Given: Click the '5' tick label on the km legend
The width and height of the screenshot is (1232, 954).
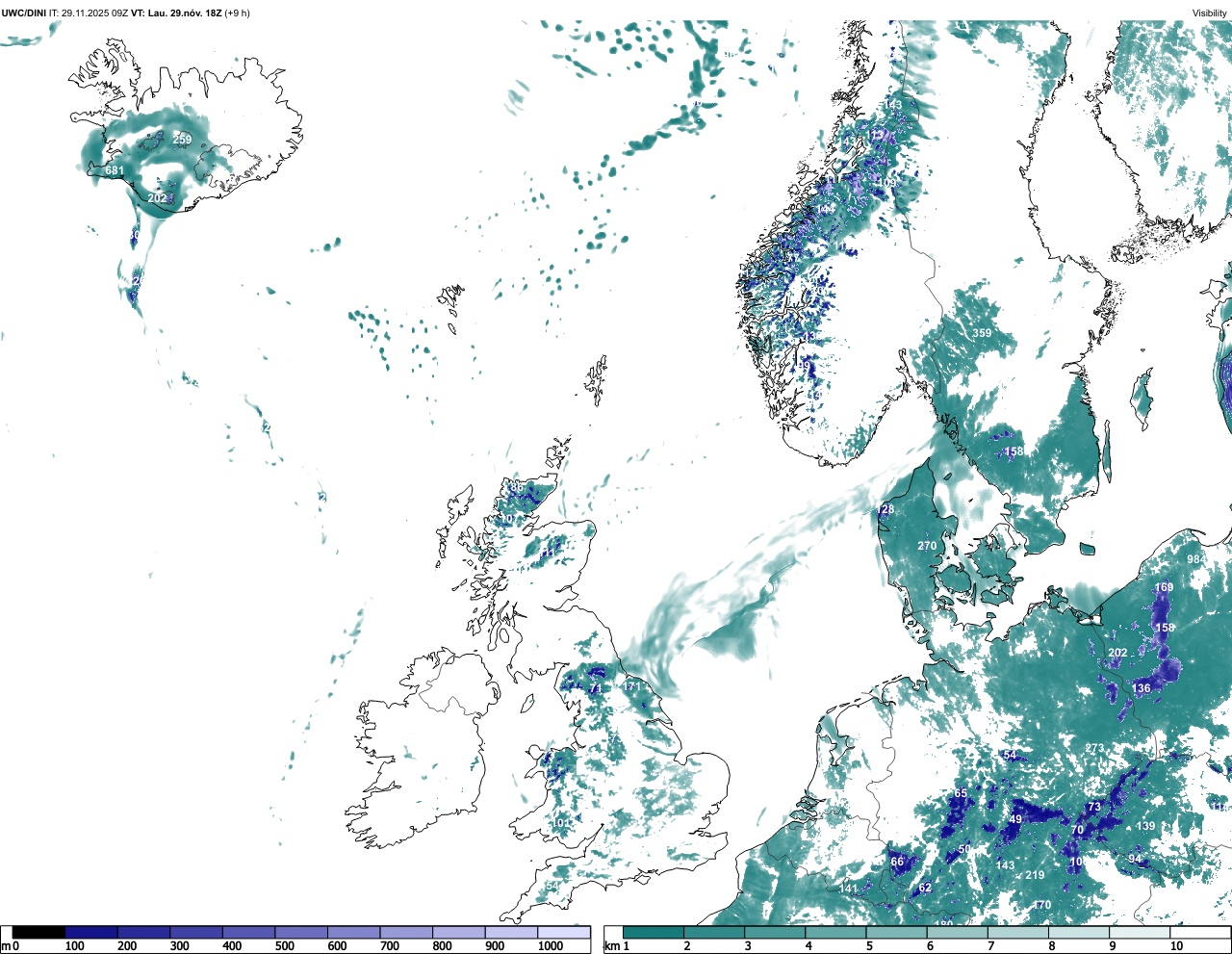Looking at the screenshot, I should (868, 946).
